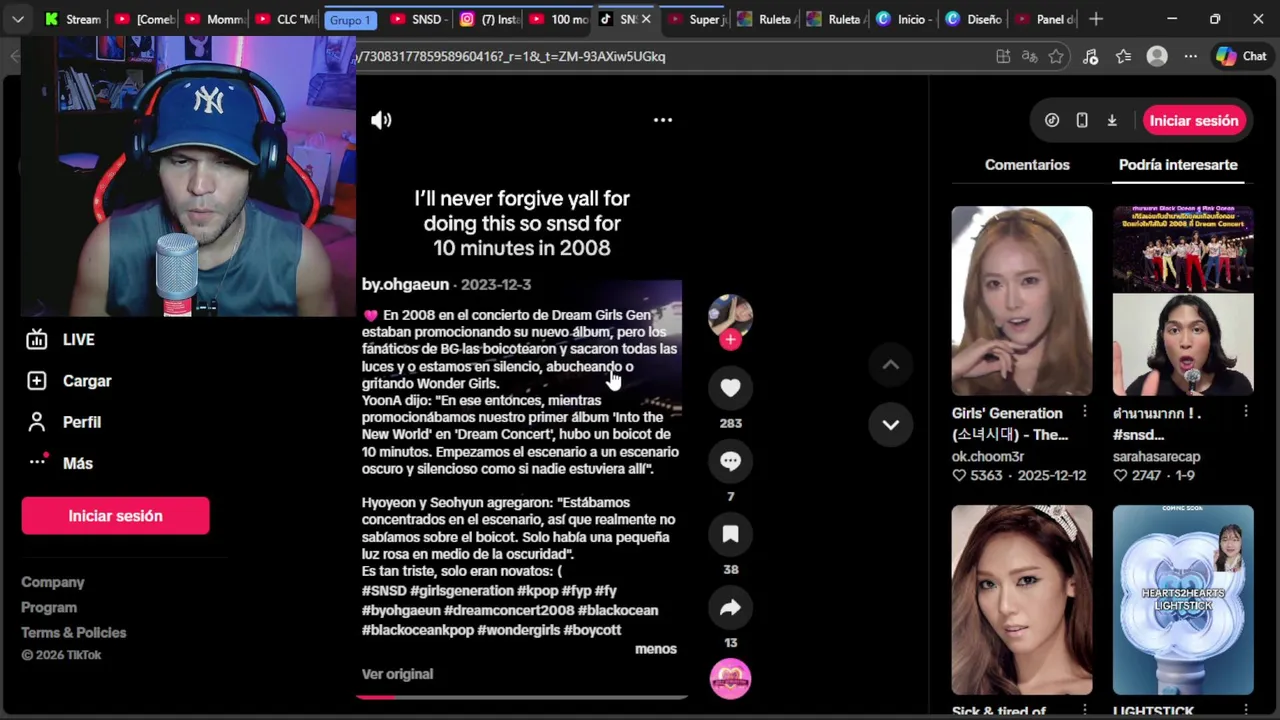The height and width of the screenshot is (720, 1280).
Task: Open the browser profile avatar
Action: click(1157, 57)
